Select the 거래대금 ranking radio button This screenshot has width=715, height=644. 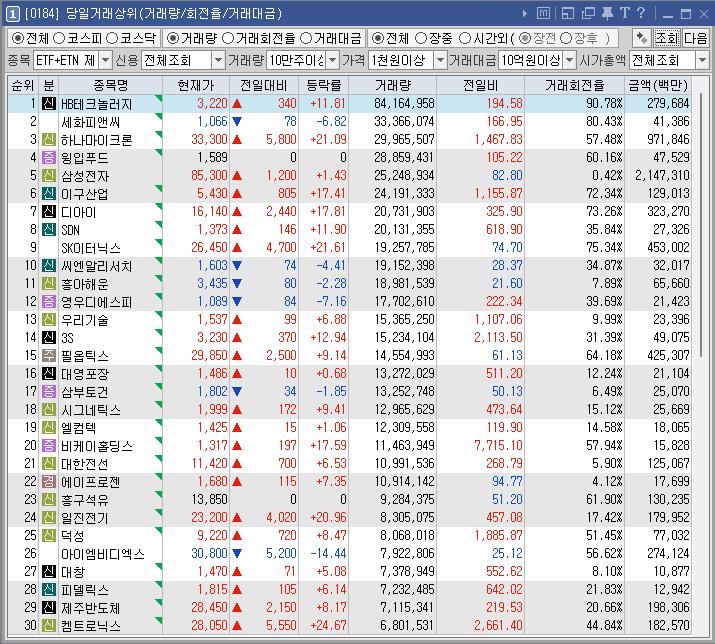(306, 38)
